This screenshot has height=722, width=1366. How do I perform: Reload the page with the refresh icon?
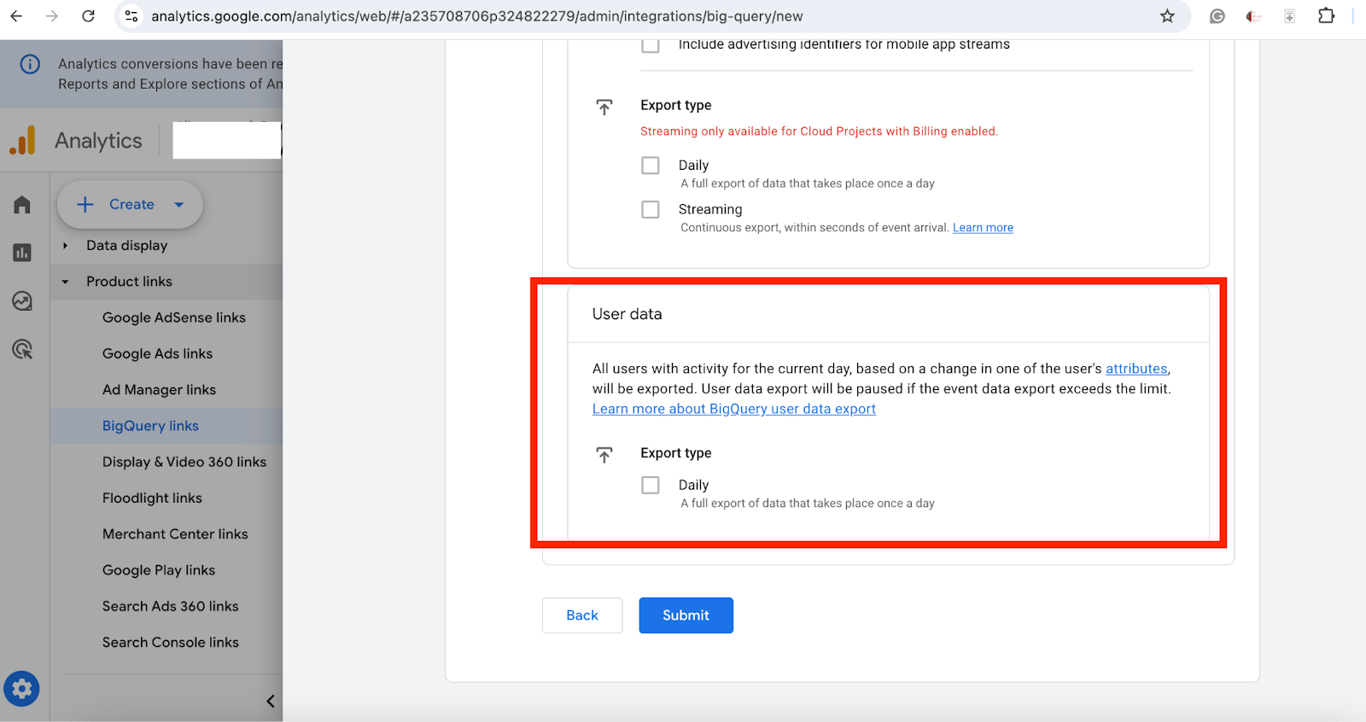[88, 16]
